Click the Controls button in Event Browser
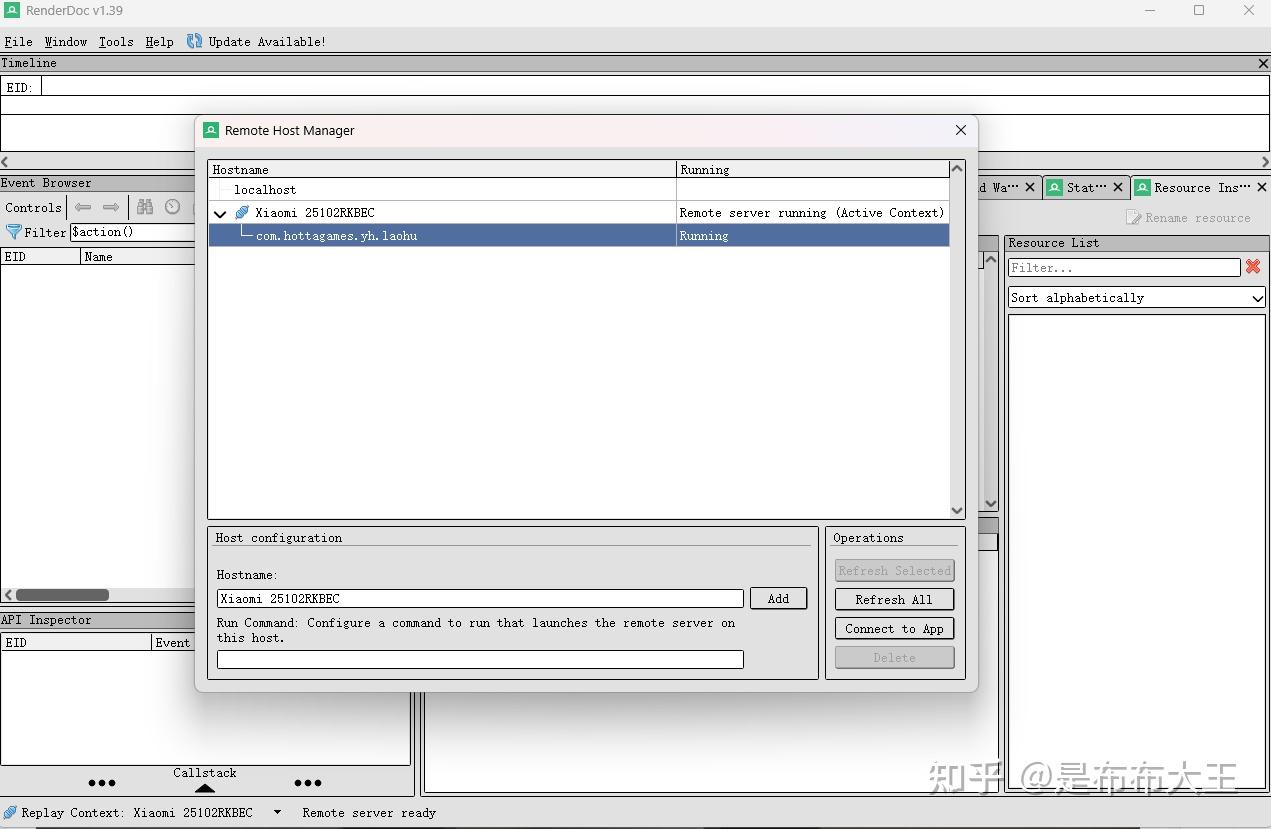The width and height of the screenshot is (1271, 829). (x=33, y=207)
